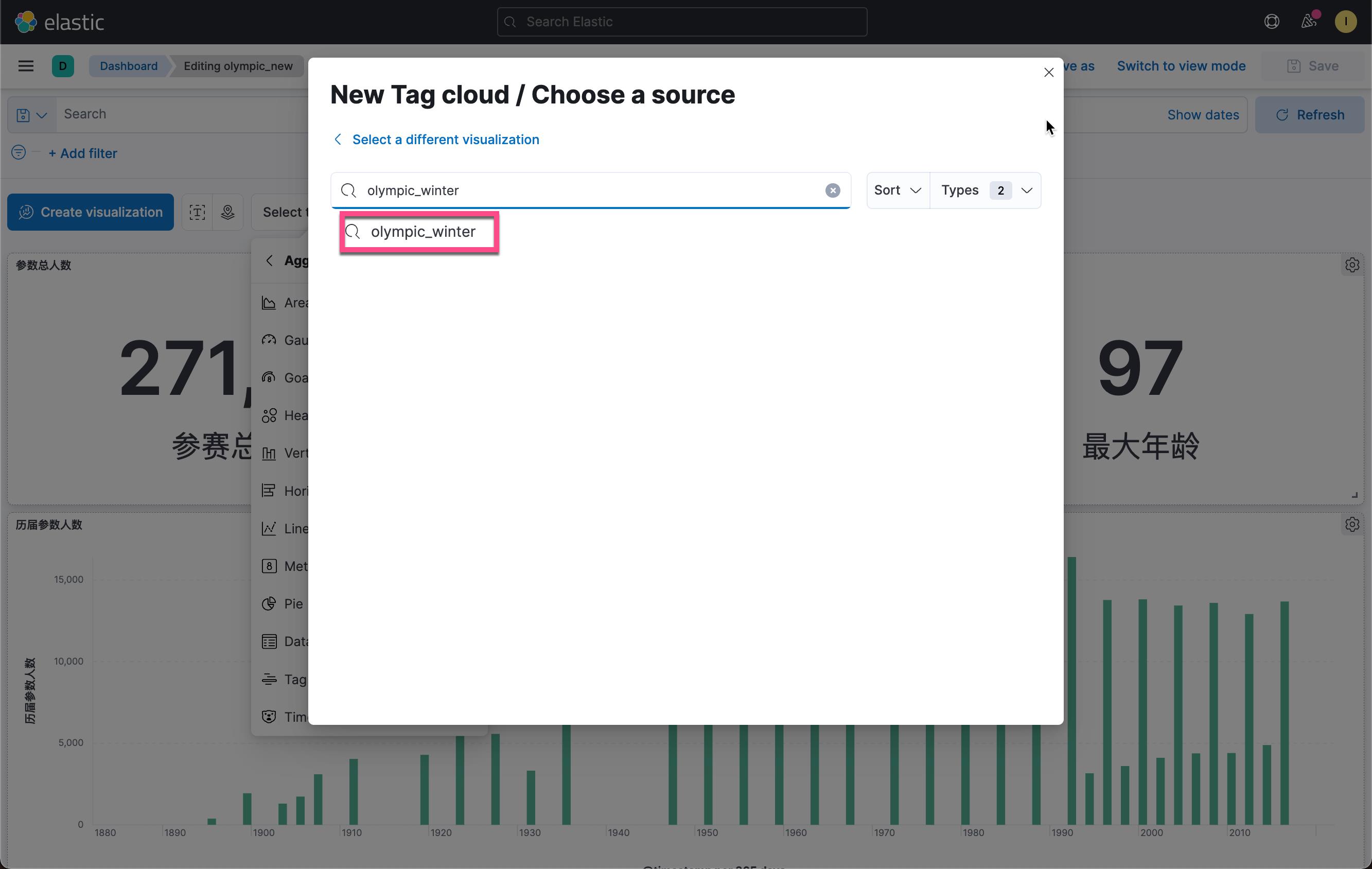Click the Select type dropdown button
Image resolution: width=1372 pixels, height=869 pixels.
[280, 212]
